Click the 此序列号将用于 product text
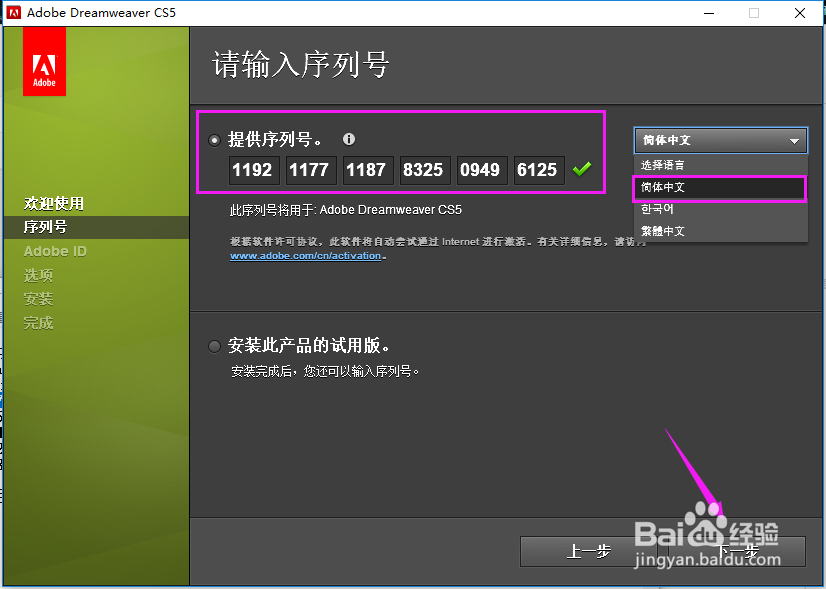826x589 pixels. (346, 210)
